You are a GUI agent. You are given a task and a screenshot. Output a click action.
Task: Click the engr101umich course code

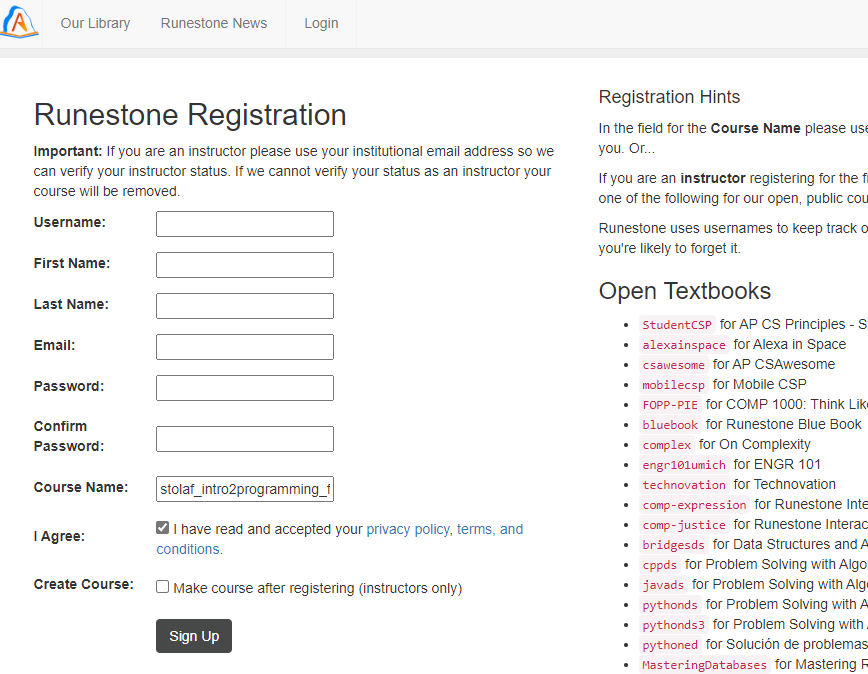coord(684,464)
